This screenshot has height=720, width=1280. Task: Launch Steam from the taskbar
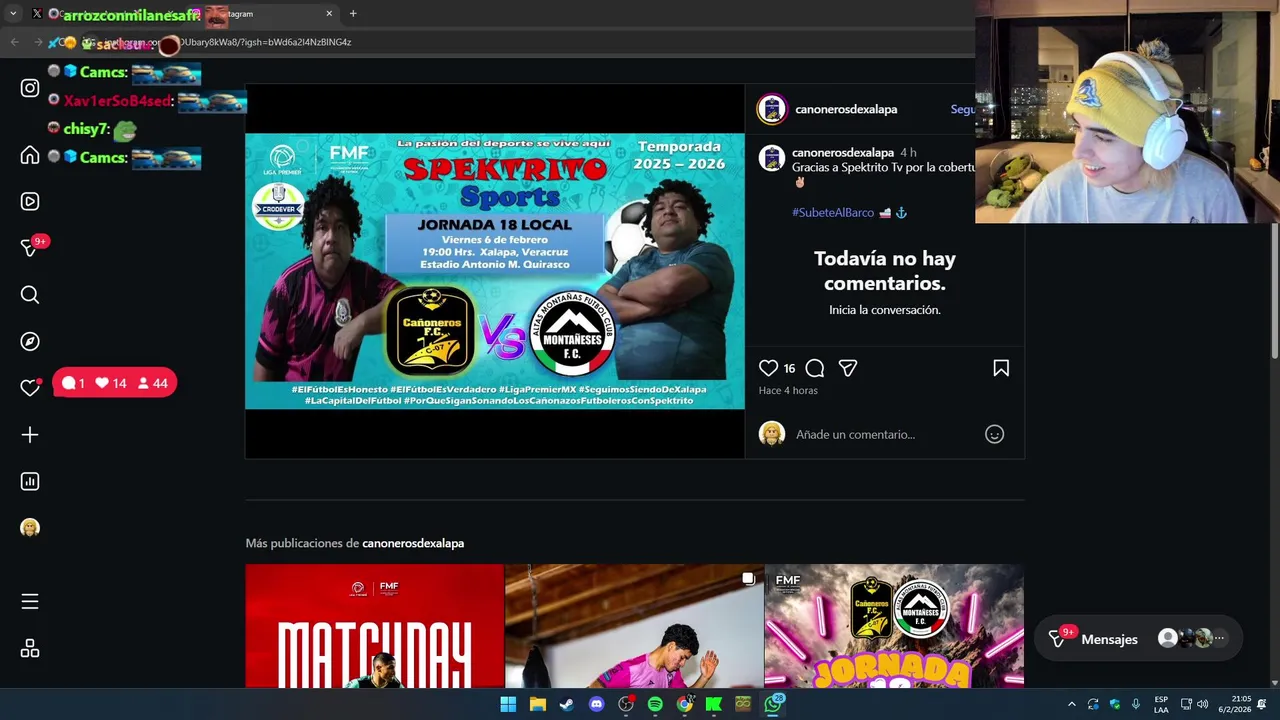point(567,704)
